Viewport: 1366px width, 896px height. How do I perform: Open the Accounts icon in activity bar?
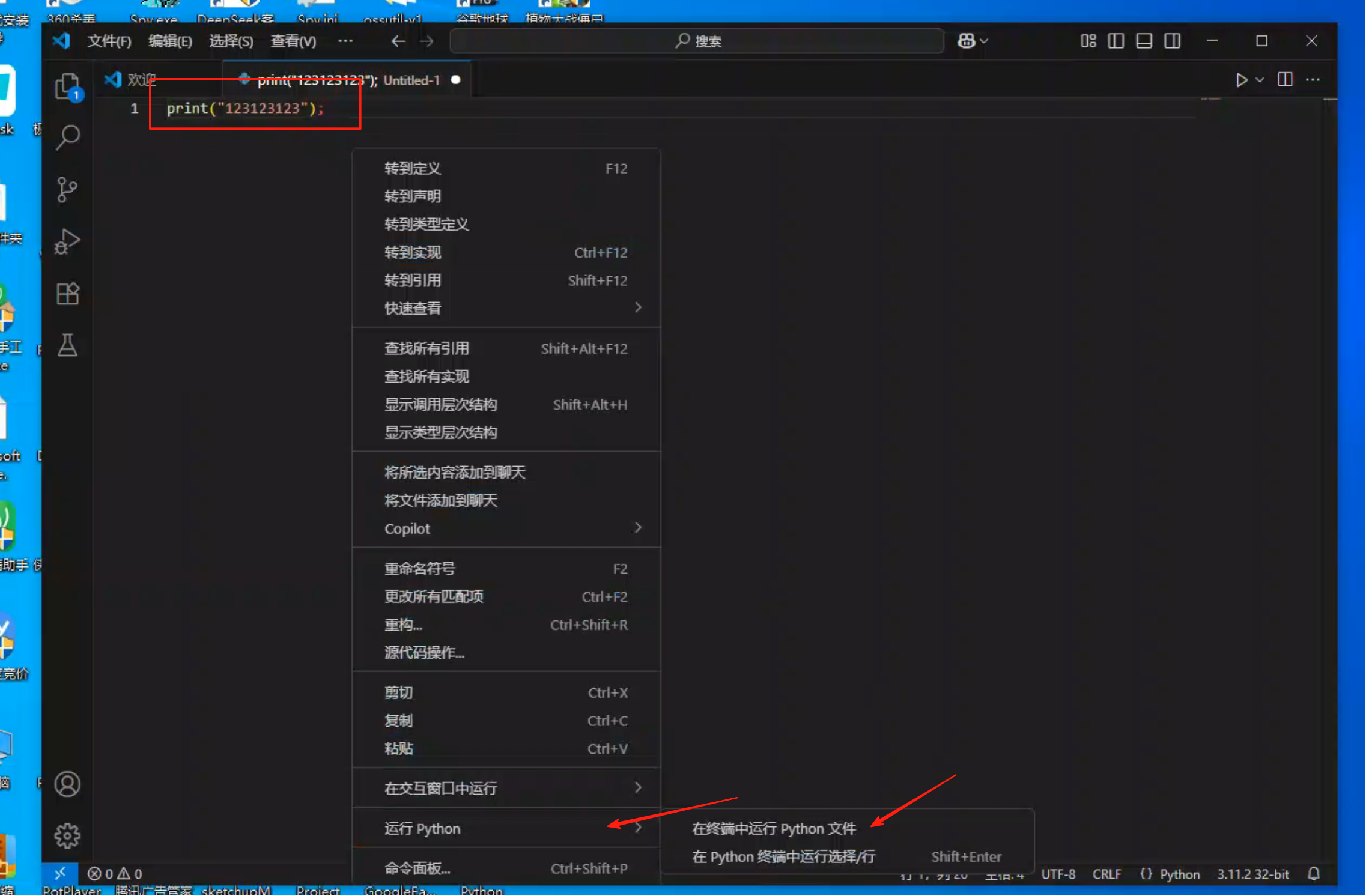(x=67, y=784)
